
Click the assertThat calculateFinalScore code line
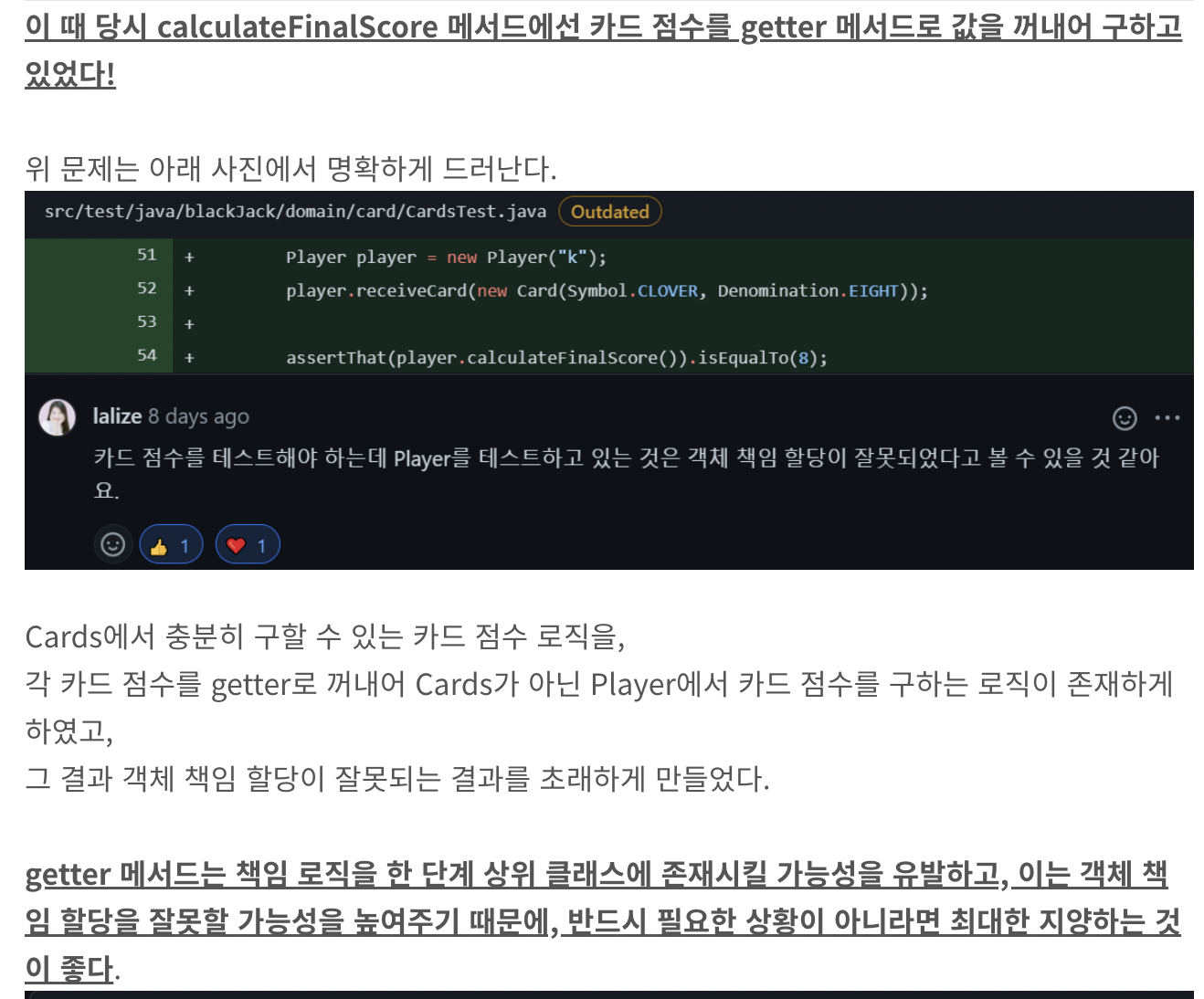pos(556,358)
